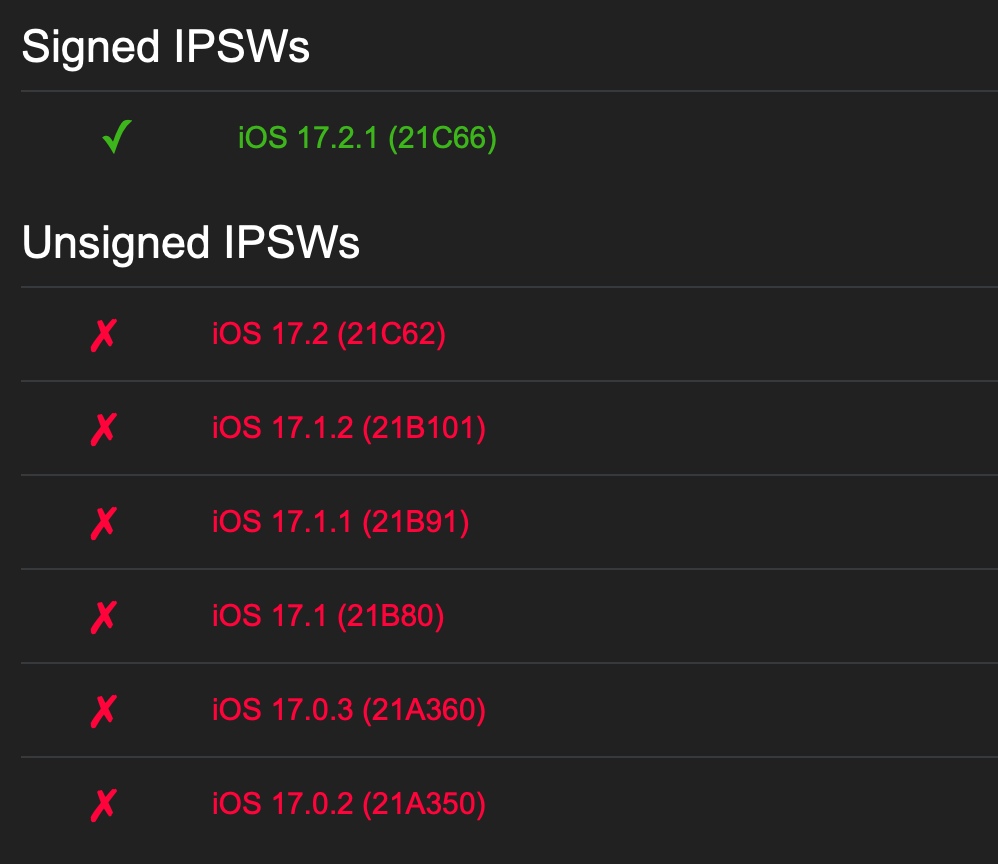
Task: Click the red X beside iOS 17.1 (21B80)
Action: [103, 616]
